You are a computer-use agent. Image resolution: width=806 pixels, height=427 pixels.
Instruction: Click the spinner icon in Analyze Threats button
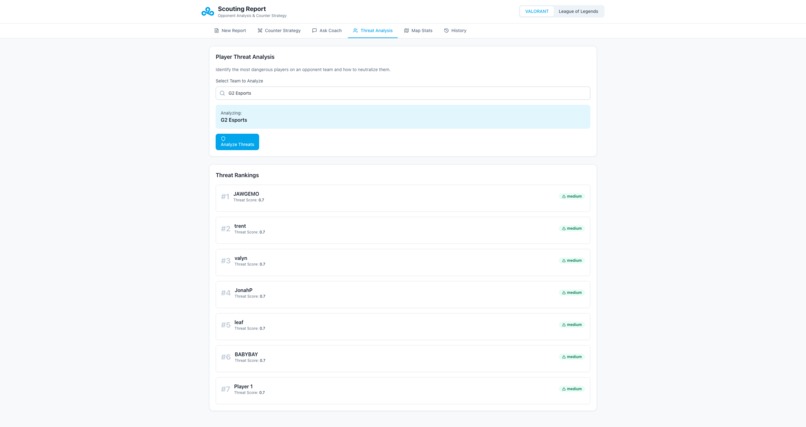click(223, 139)
